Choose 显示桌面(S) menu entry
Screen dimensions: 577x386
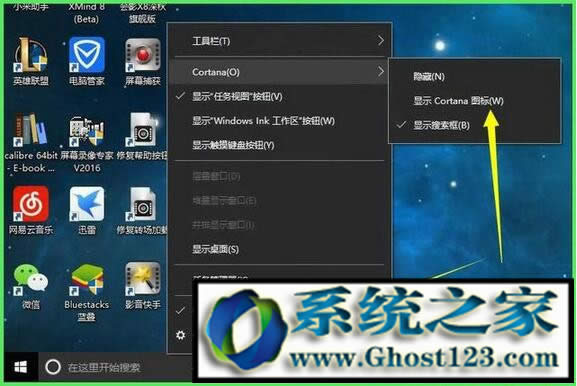(280, 249)
